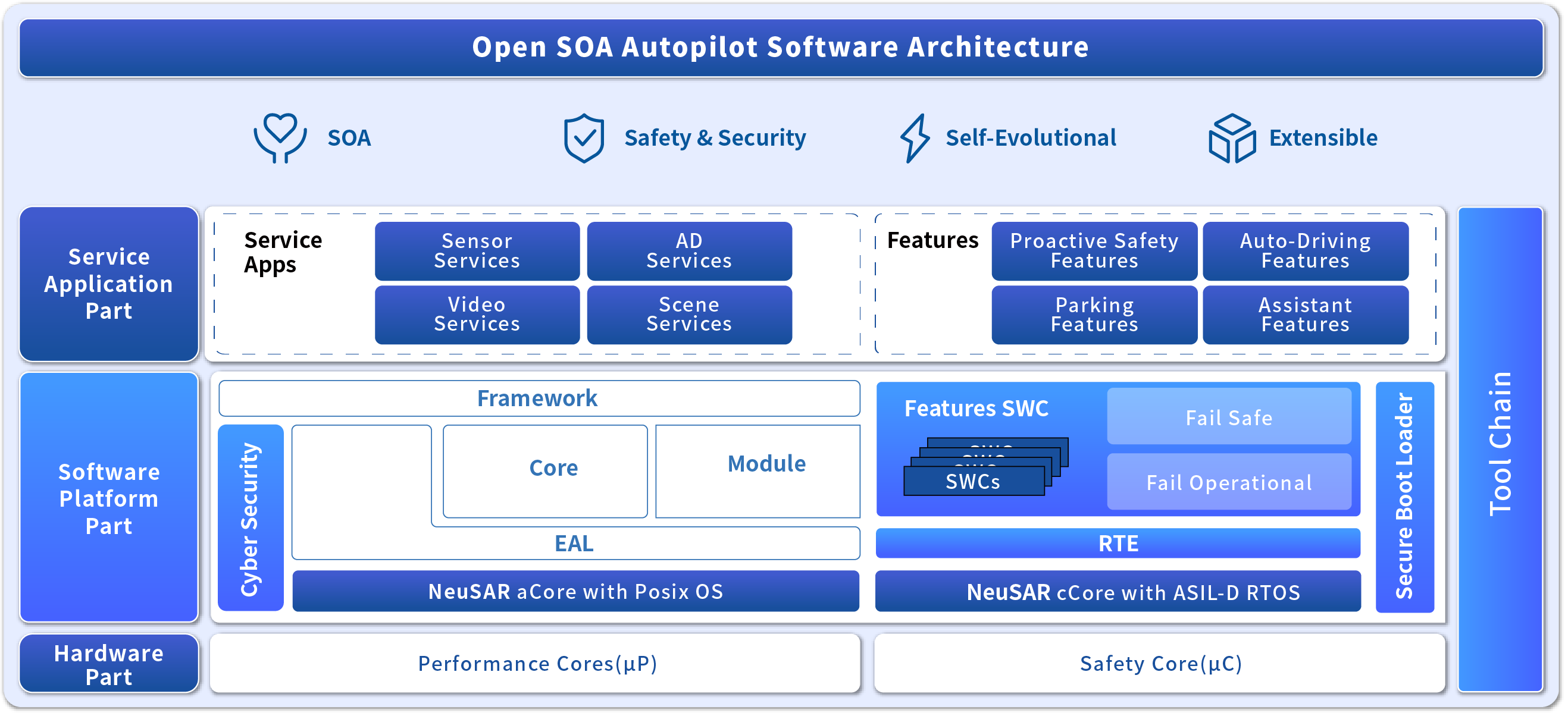This screenshot has height=716, width=1568.
Task: Select the stacked SWCs box
Action: (974, 481)
